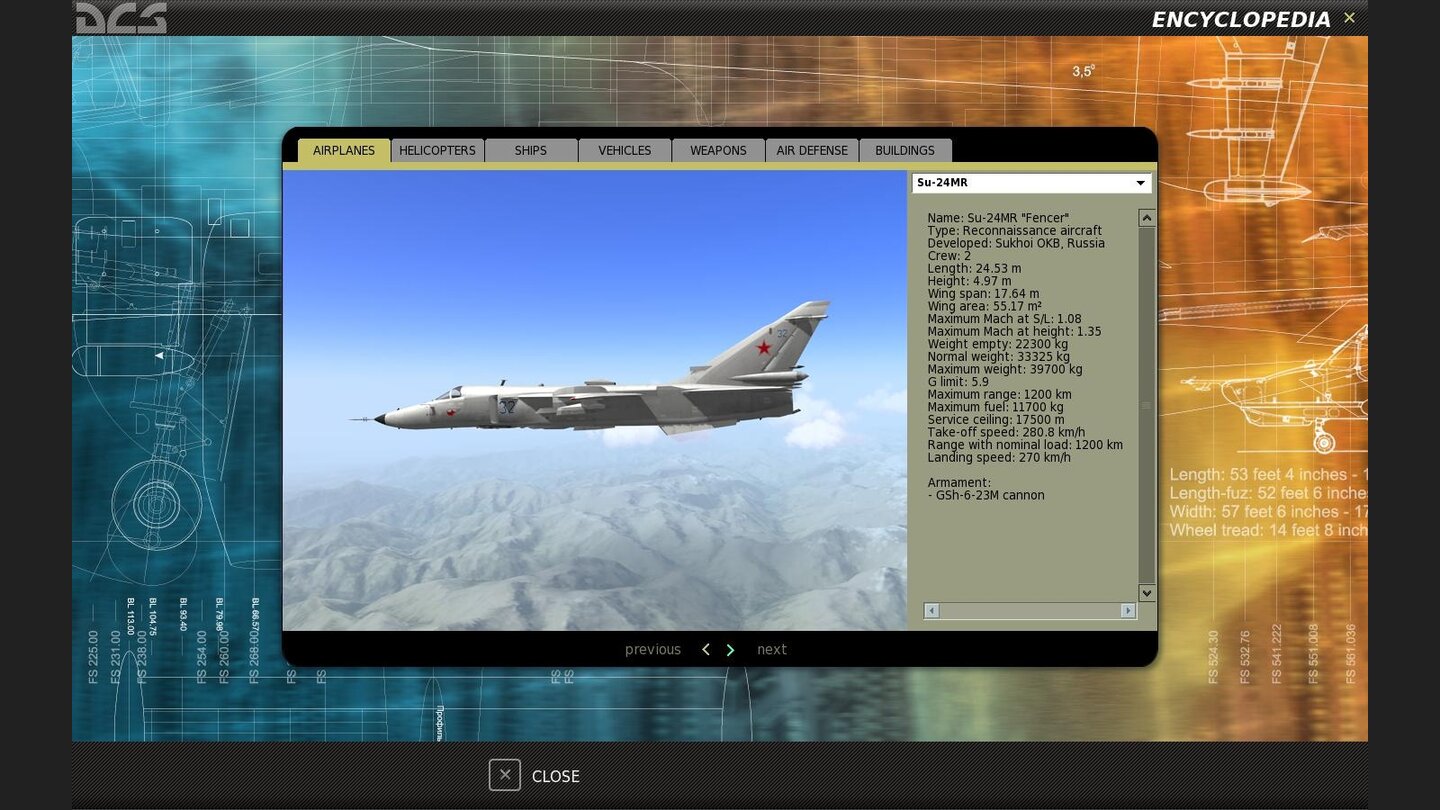The image size is (1440, 810).
Task: Click the vertical scrollbar track of description
Action: coord(1147,405)
